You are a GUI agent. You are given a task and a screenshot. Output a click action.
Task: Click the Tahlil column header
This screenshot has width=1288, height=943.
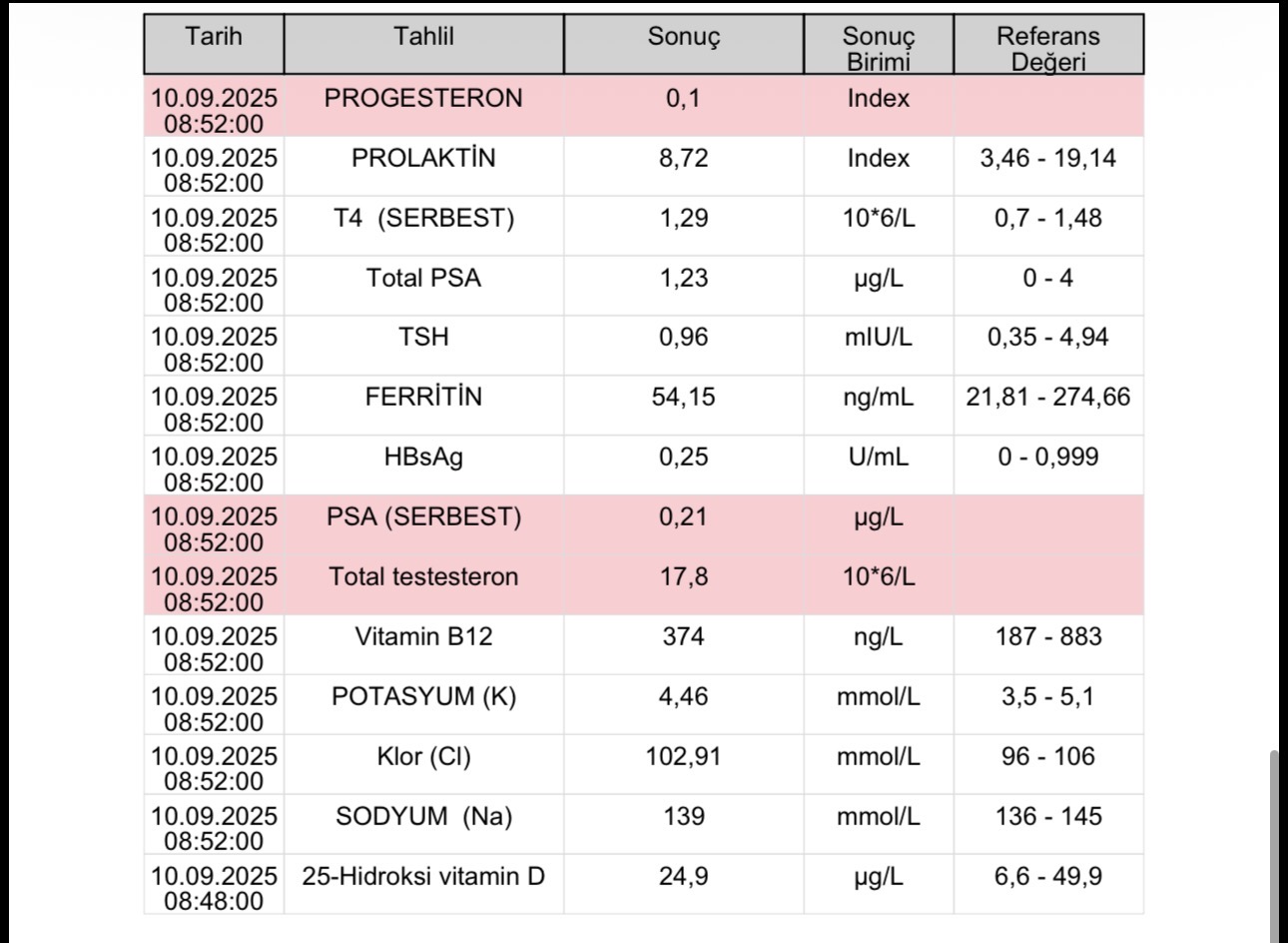[423, 37]
